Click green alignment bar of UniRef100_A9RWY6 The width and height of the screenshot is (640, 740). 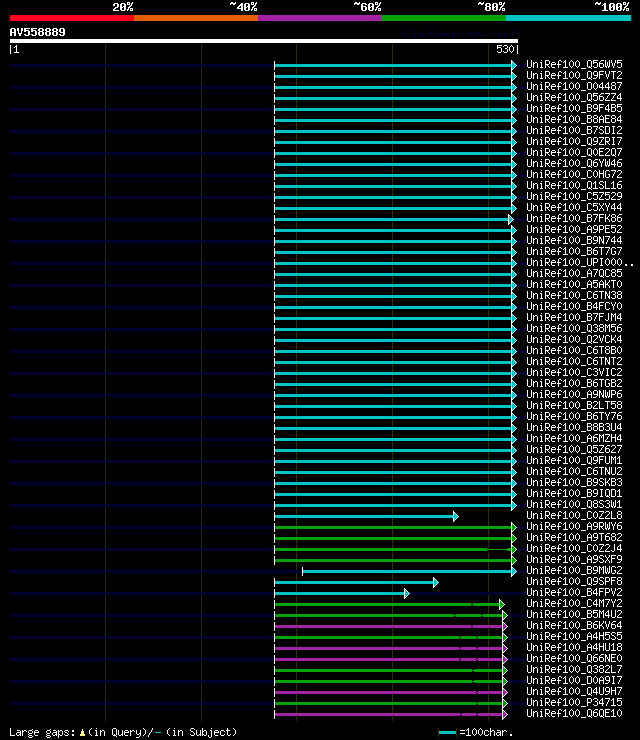tap(394, 528)
